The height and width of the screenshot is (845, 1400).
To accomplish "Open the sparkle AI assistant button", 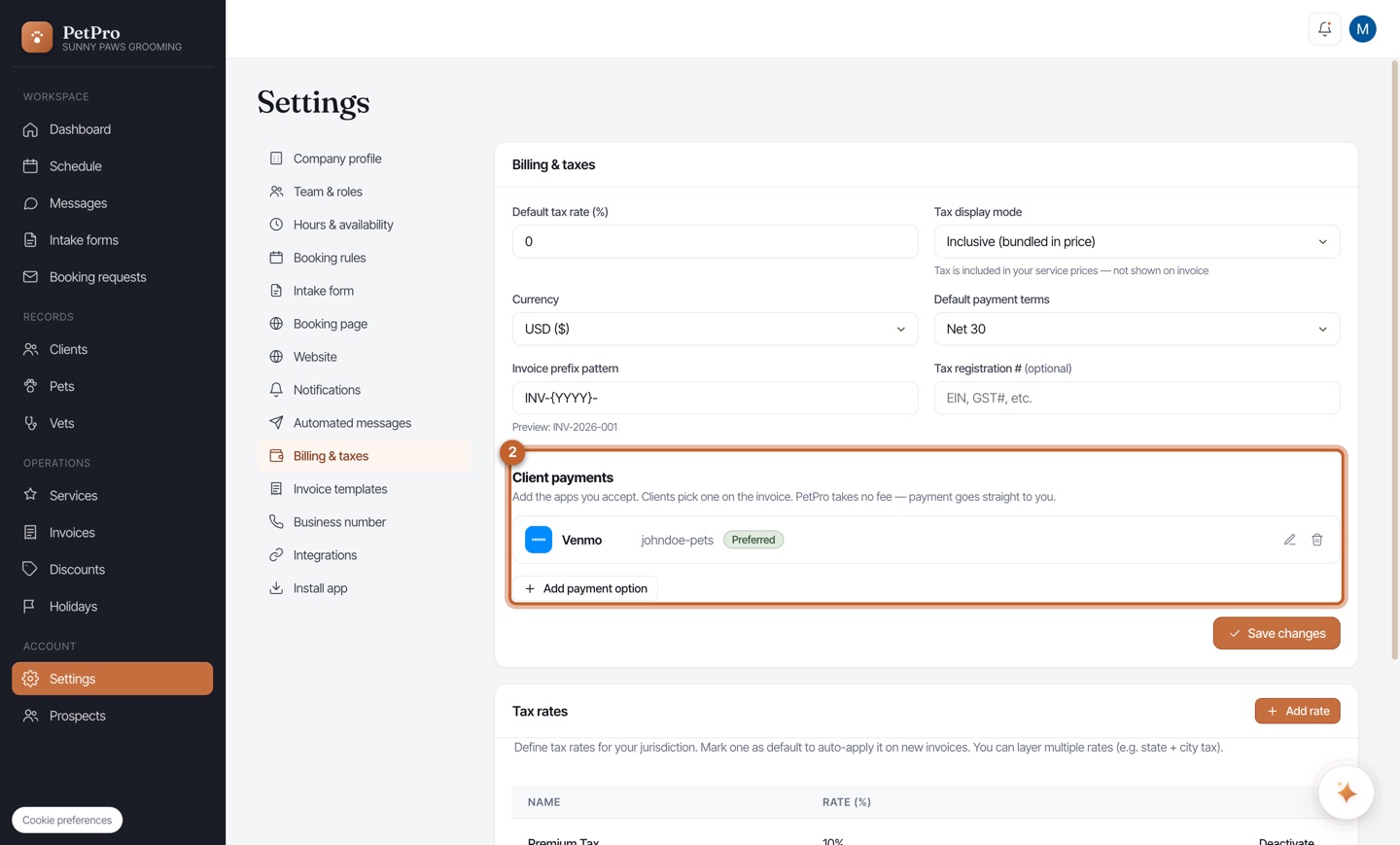I will (x=1346, y=792).
